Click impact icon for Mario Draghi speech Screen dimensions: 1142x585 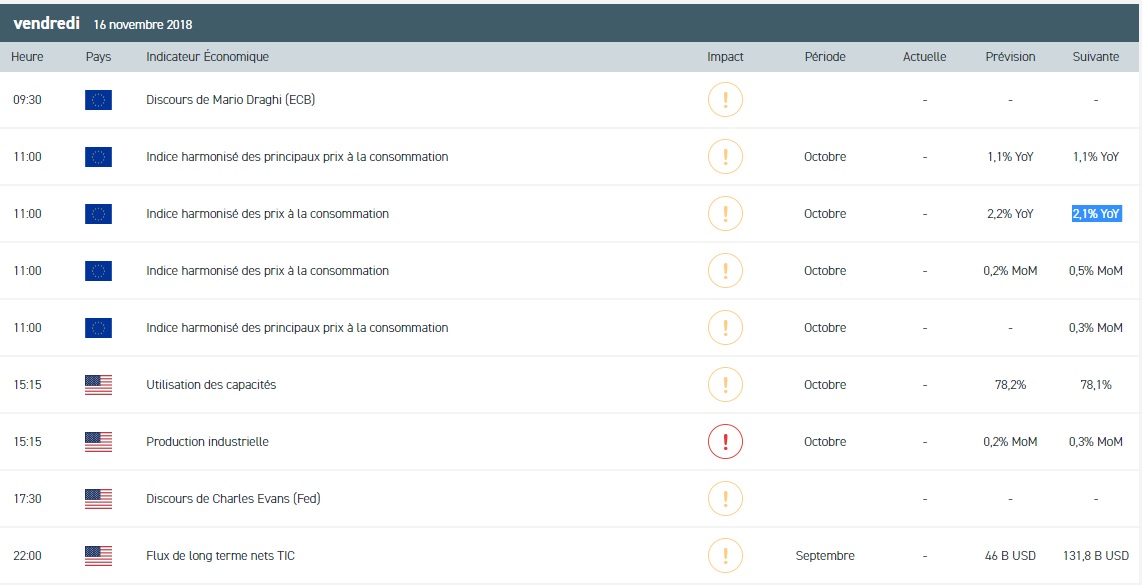click(725, 100)
